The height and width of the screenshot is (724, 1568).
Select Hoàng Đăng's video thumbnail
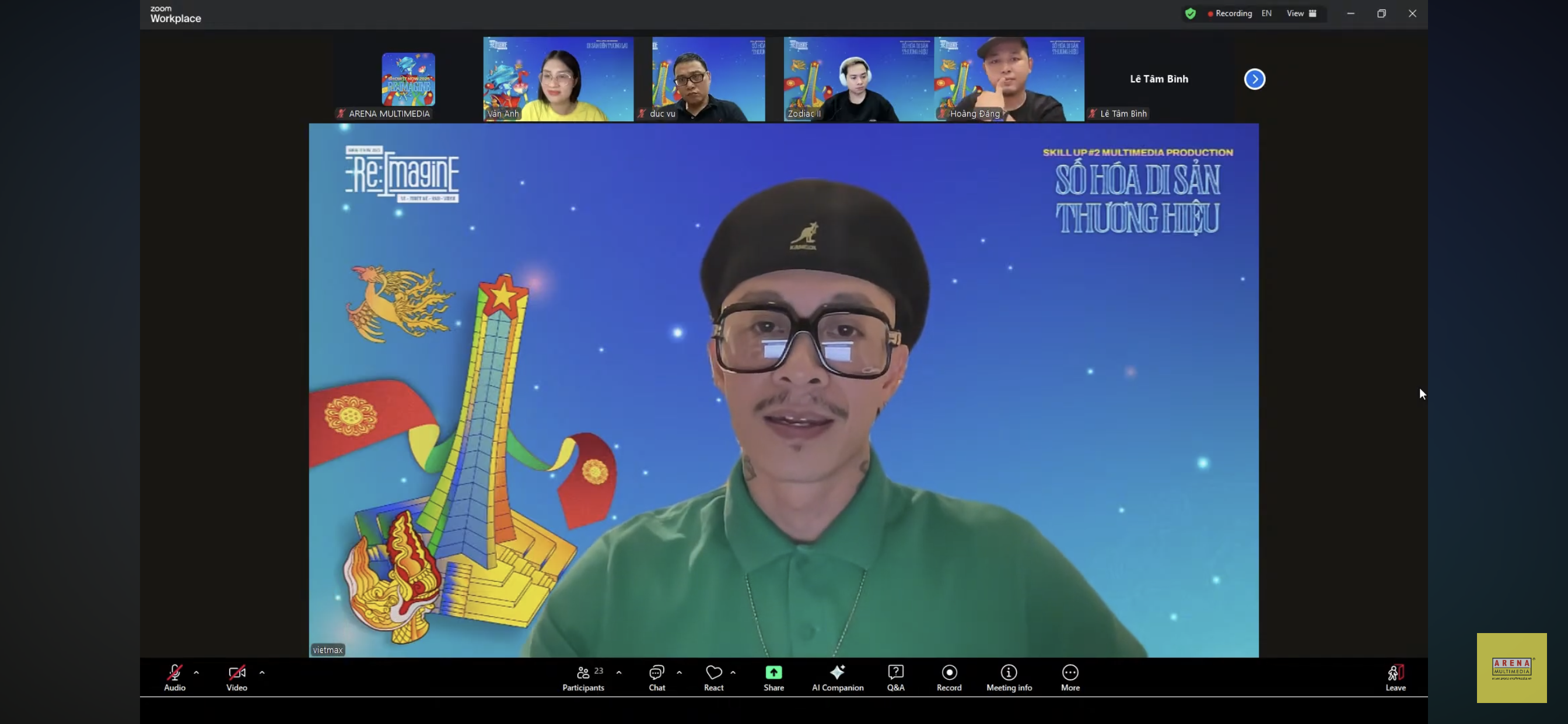pos(1009,79)
